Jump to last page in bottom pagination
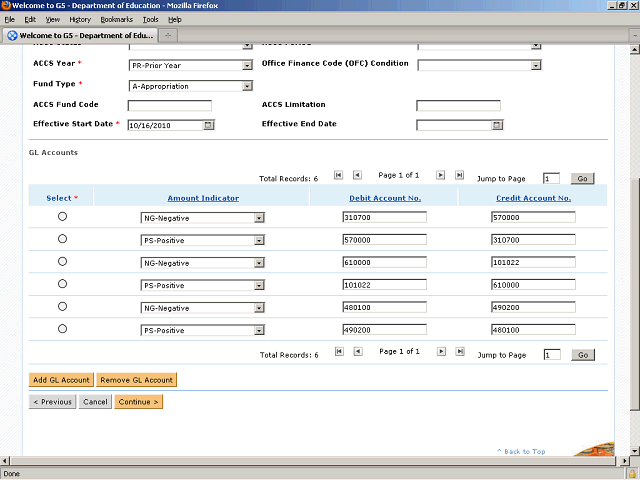640x480 pixels. coord(460,352)
